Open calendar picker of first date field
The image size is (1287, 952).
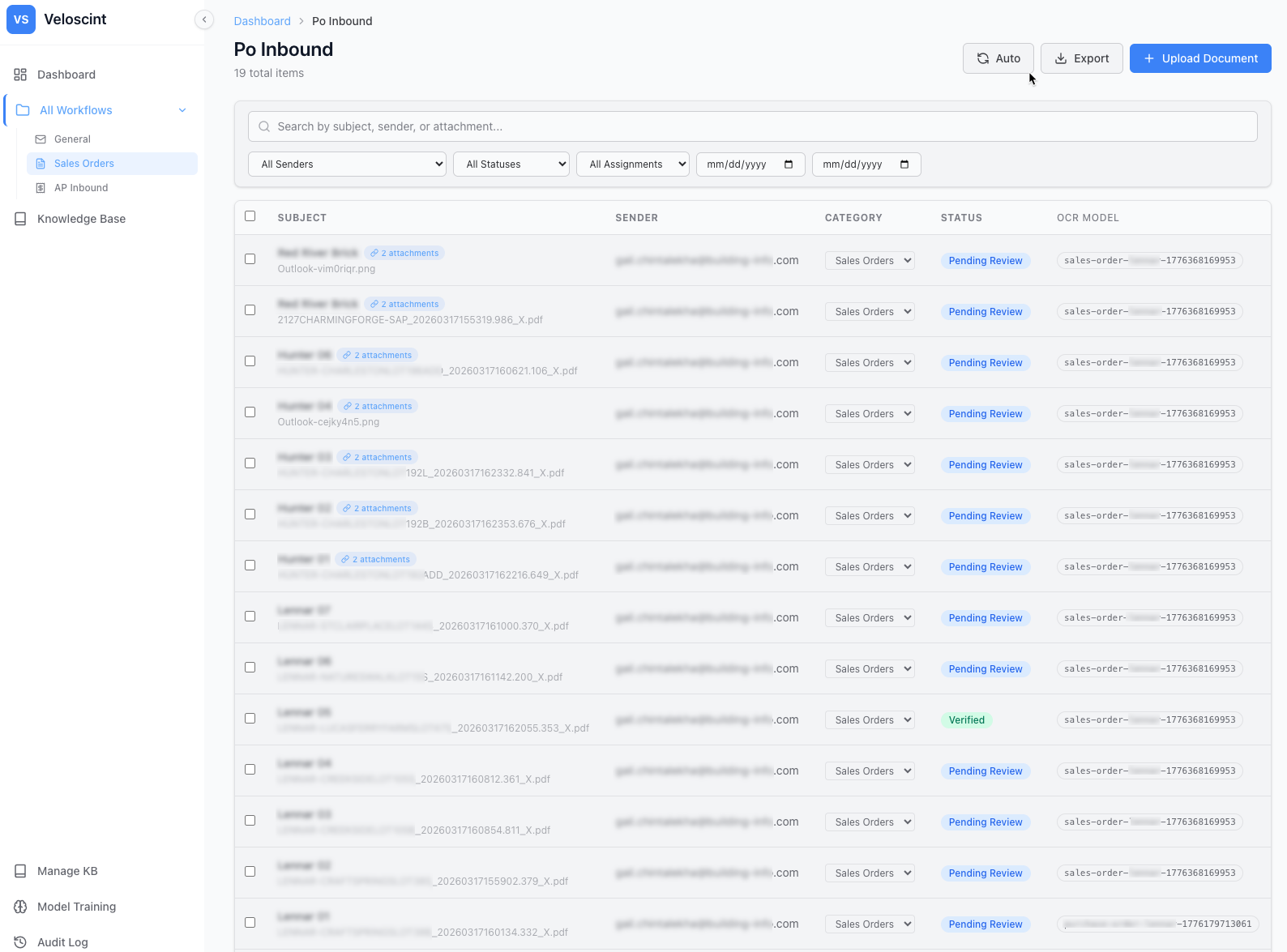[789, 164]
